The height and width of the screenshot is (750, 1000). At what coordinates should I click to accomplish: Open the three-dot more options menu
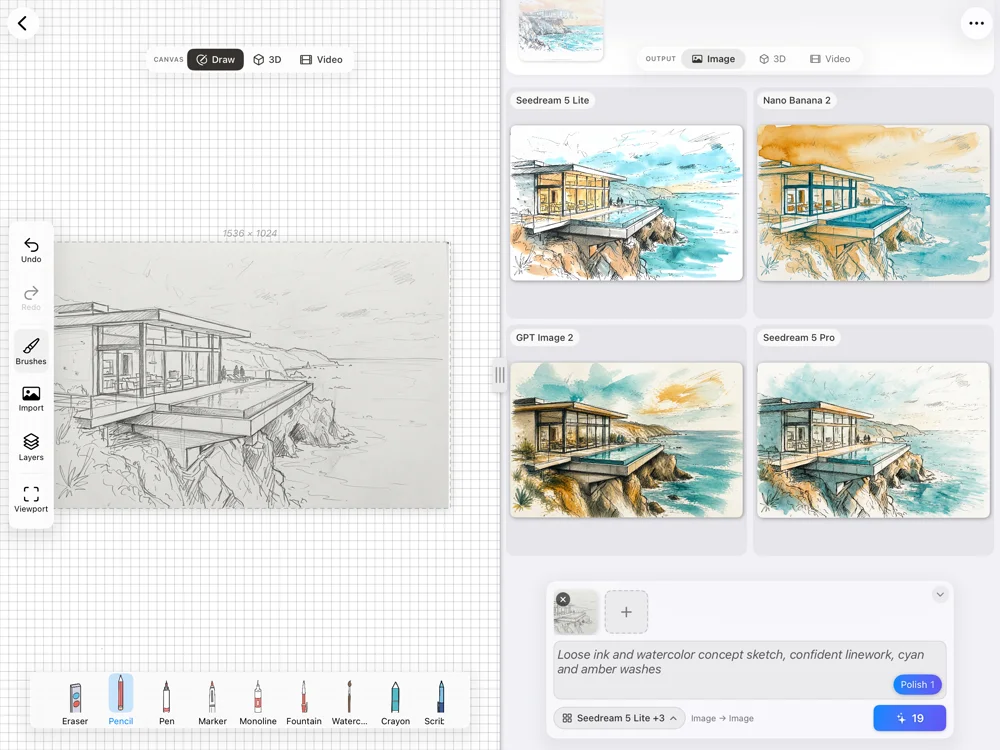(976, 24)
